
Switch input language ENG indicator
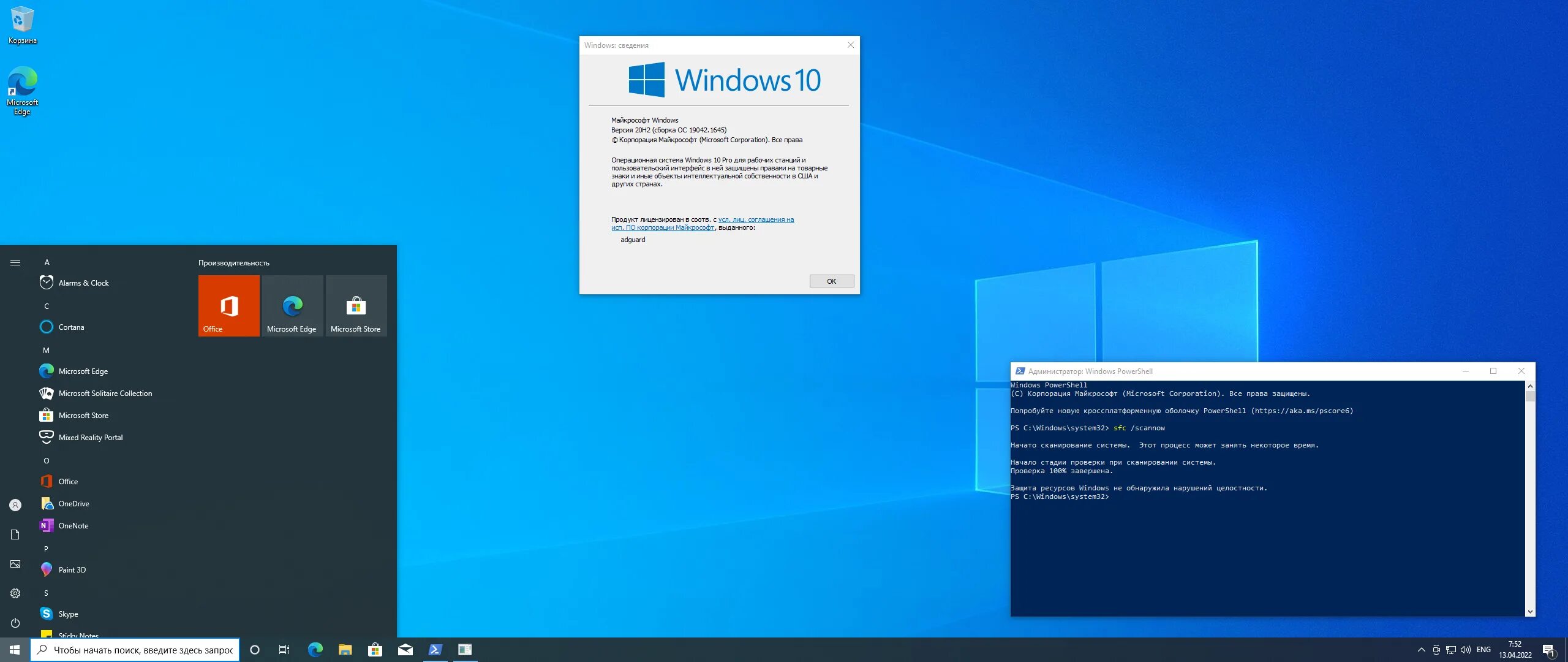(x=1483, y=650)
